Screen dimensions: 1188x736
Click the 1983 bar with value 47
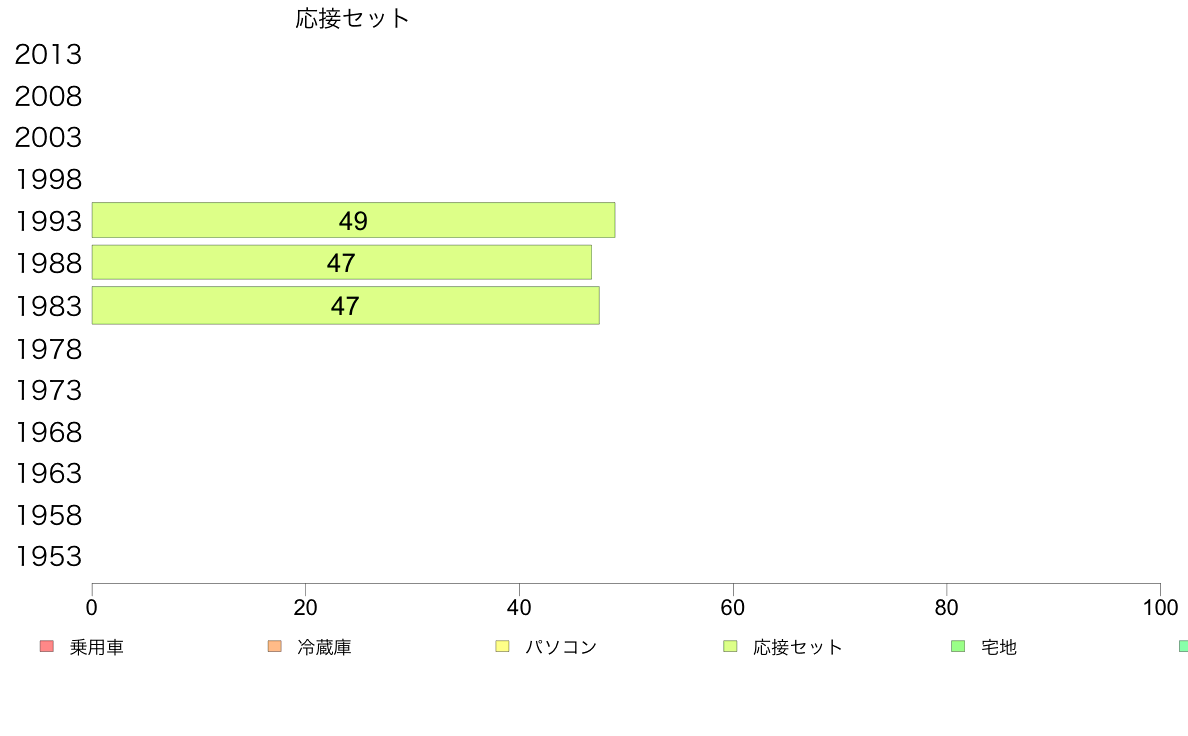click(x=345, y=305)
